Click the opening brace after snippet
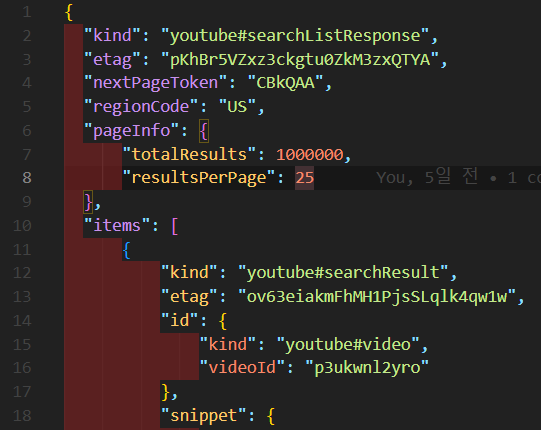Image resolution: width=541 pixels, height=430 pixels. click(271, 416)
